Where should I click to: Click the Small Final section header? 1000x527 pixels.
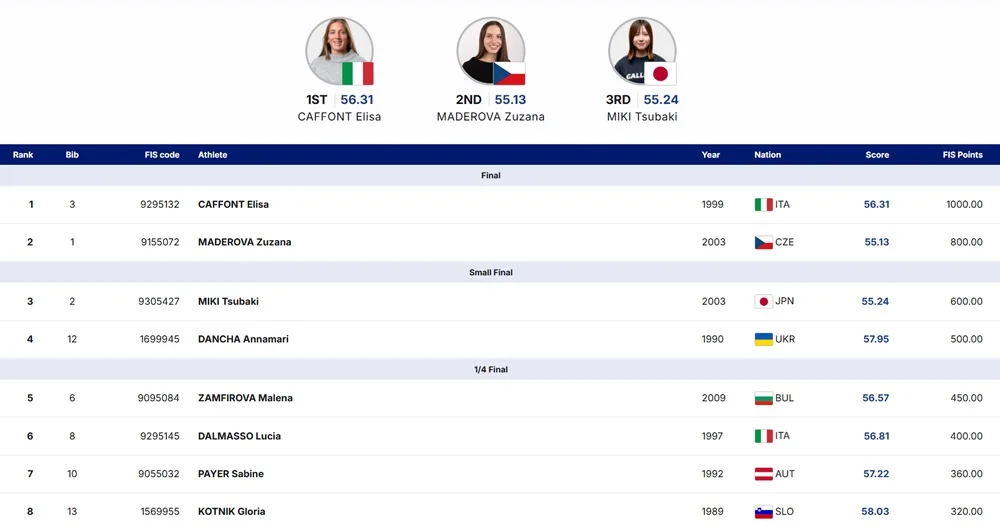pyautogui.click(x=490, y=273)
